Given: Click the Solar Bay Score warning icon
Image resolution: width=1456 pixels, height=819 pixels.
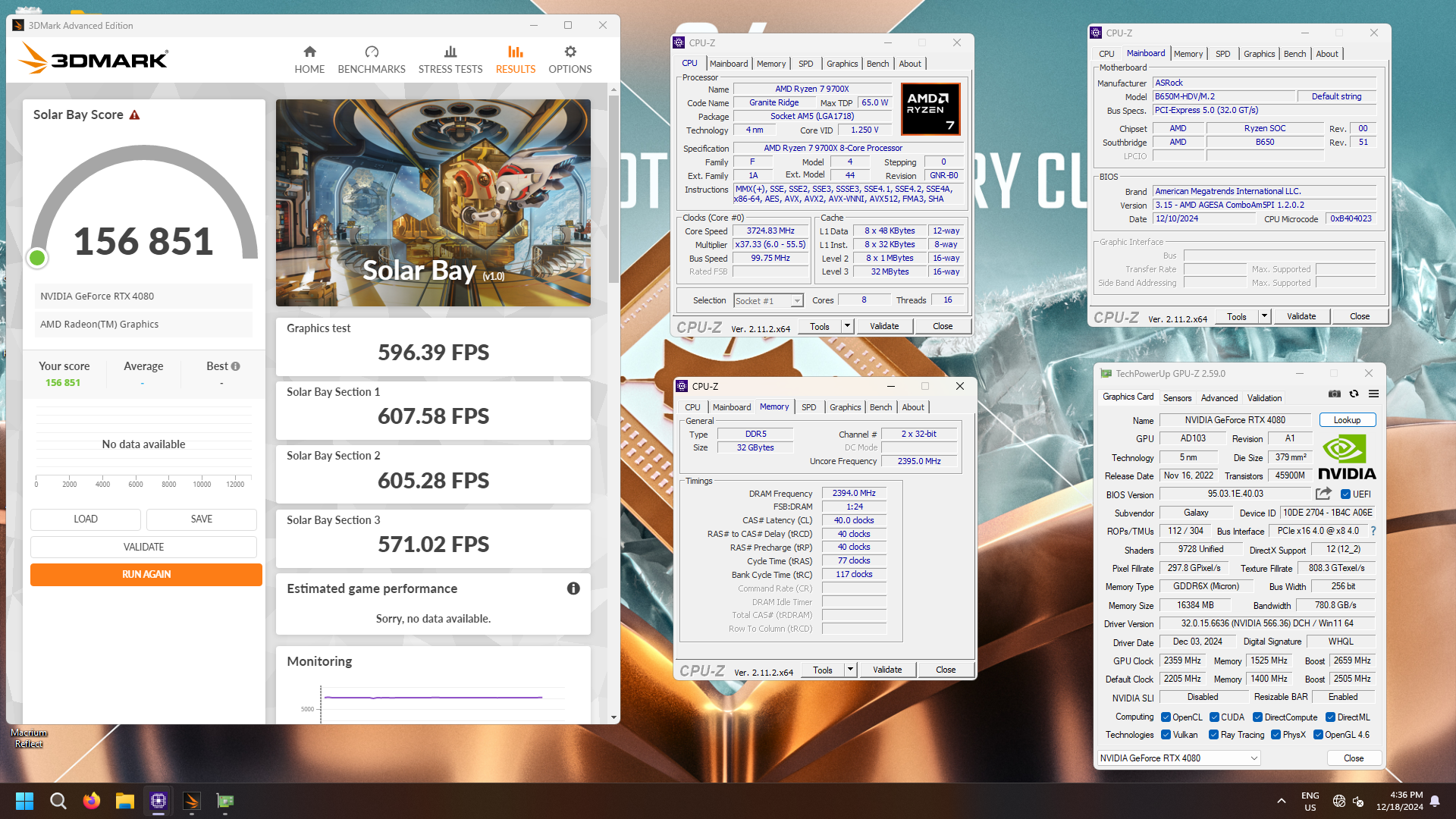Looking at the screenshot, I should coord(134,115).
